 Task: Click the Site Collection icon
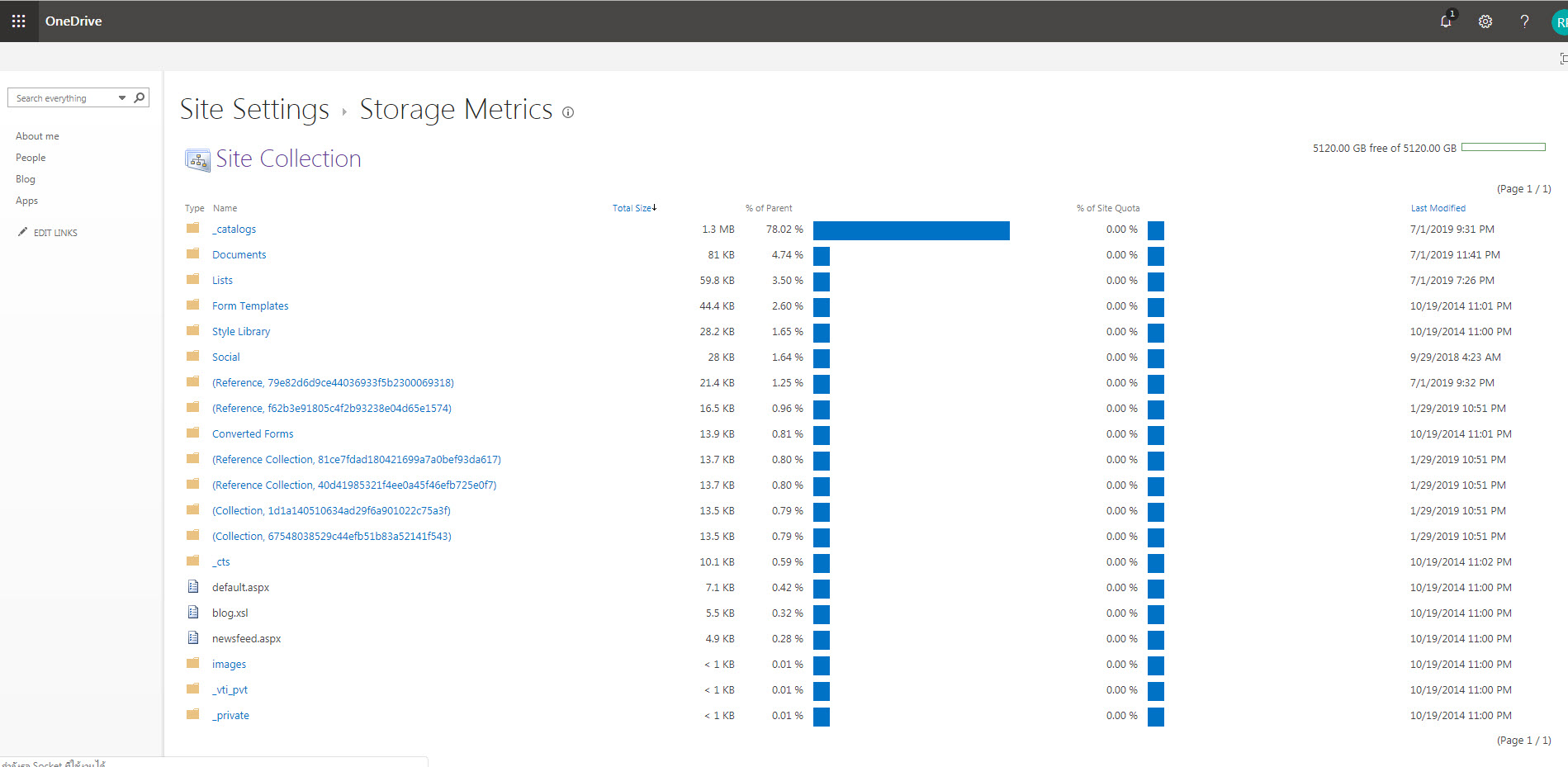coord(197,159)
